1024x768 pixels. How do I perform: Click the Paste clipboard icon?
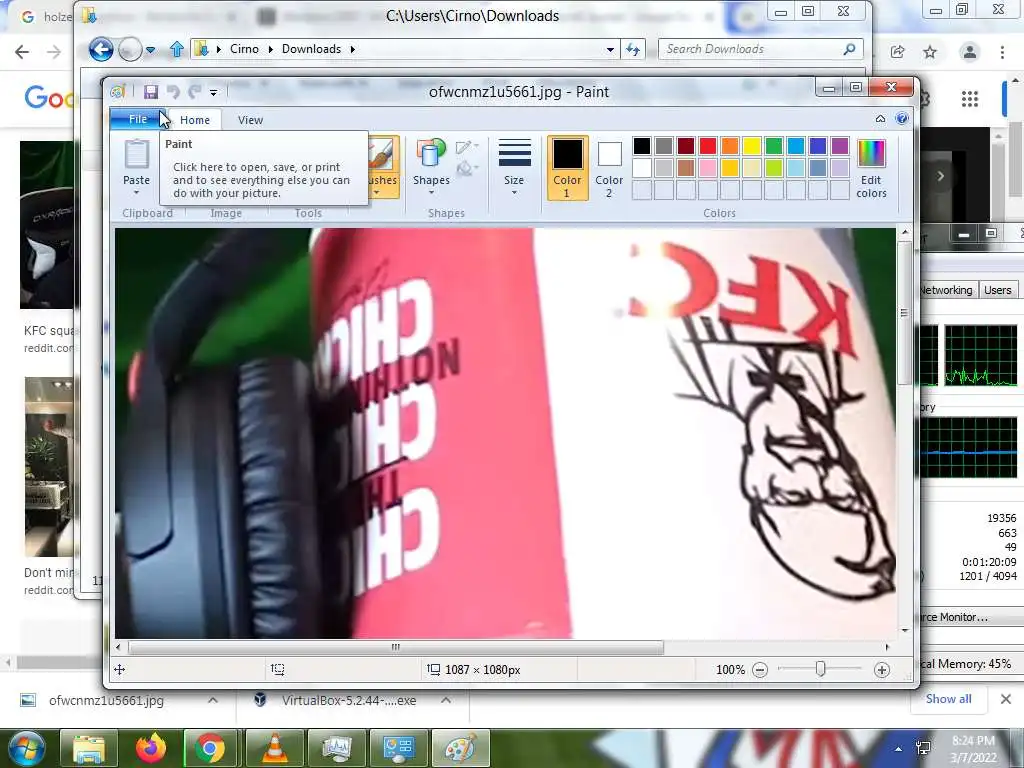point(136,155)
